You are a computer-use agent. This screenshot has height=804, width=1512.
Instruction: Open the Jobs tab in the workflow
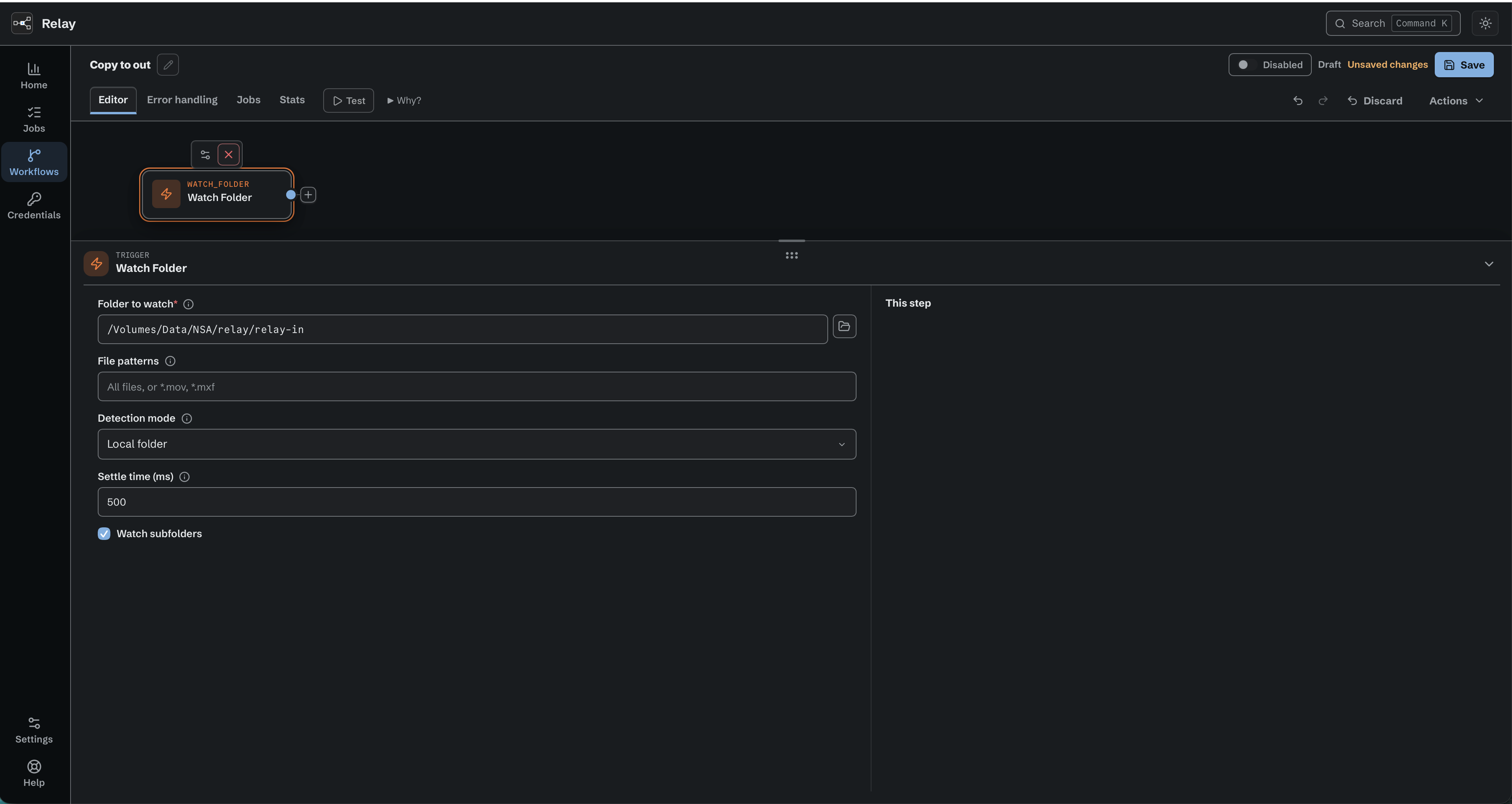(x=248, y=100)
